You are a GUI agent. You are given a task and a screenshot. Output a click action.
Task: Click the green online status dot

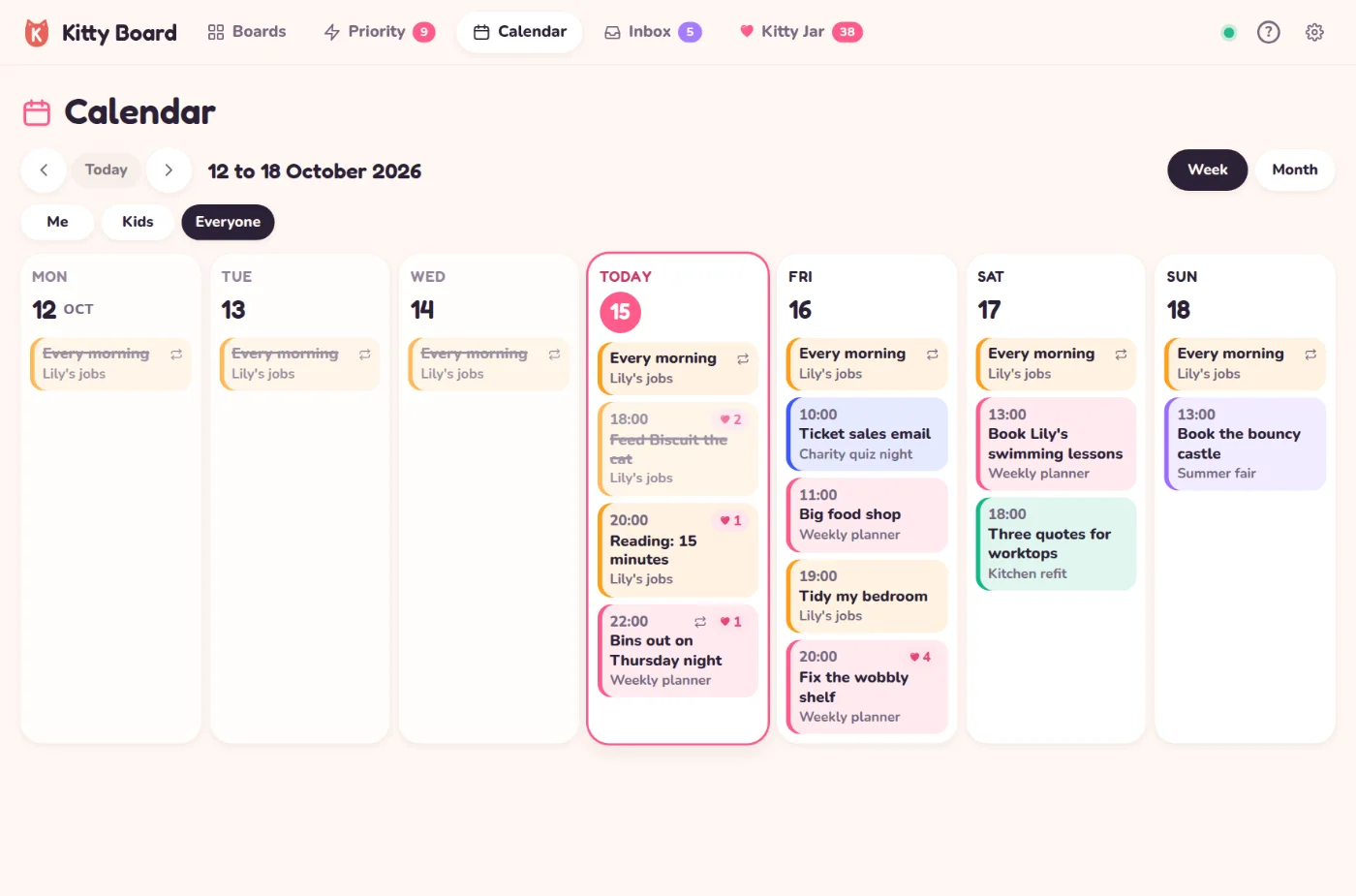coord(1229,33)
